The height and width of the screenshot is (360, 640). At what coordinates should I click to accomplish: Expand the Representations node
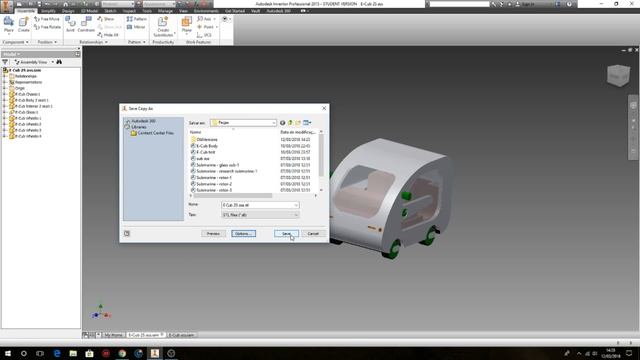tap(4, 82)
